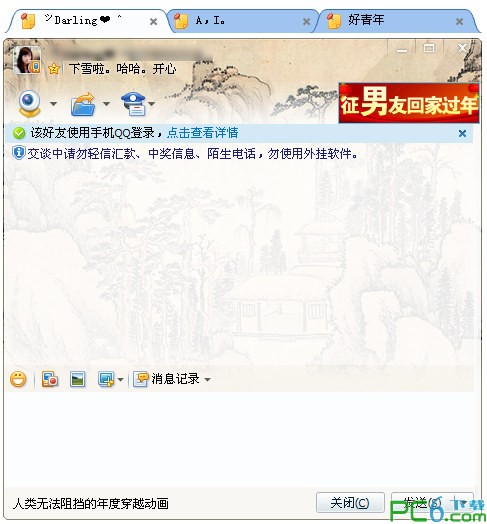Click the icon left of picture button
The width and height of the screenshot is (487, 524).
pos(50,379)
